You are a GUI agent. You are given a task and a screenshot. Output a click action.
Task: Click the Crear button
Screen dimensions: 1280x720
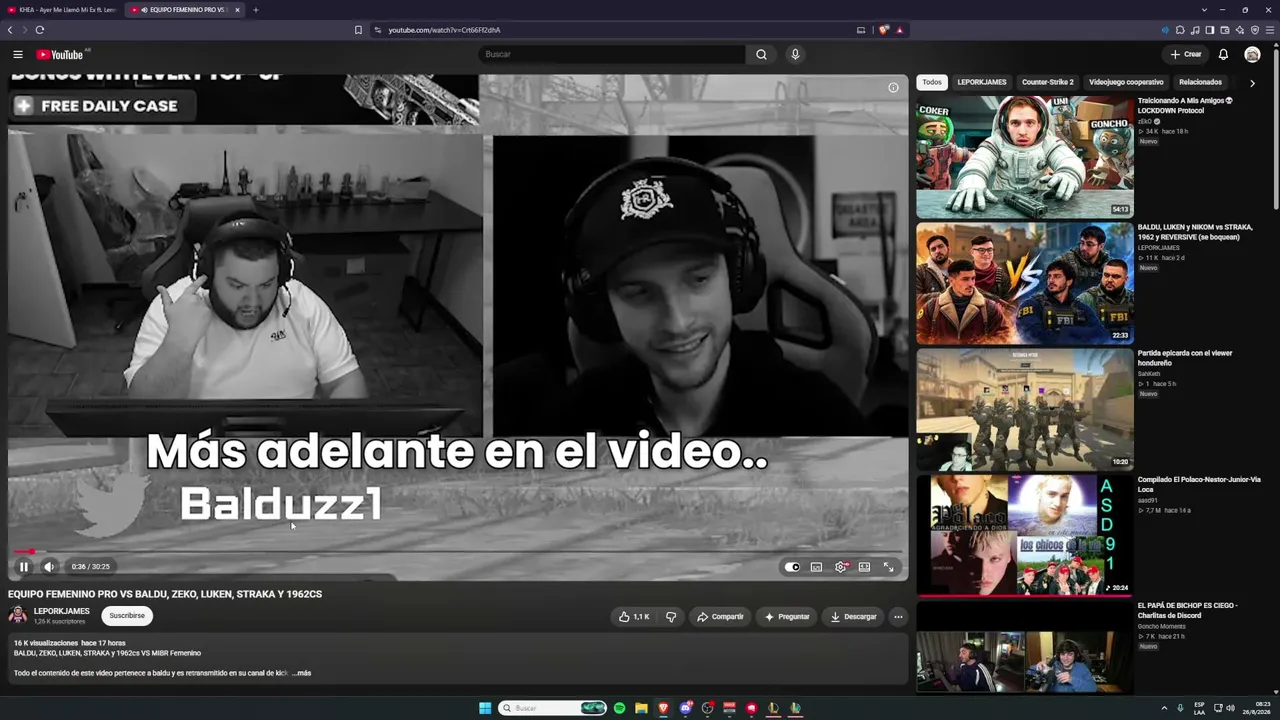point(1185,54)
